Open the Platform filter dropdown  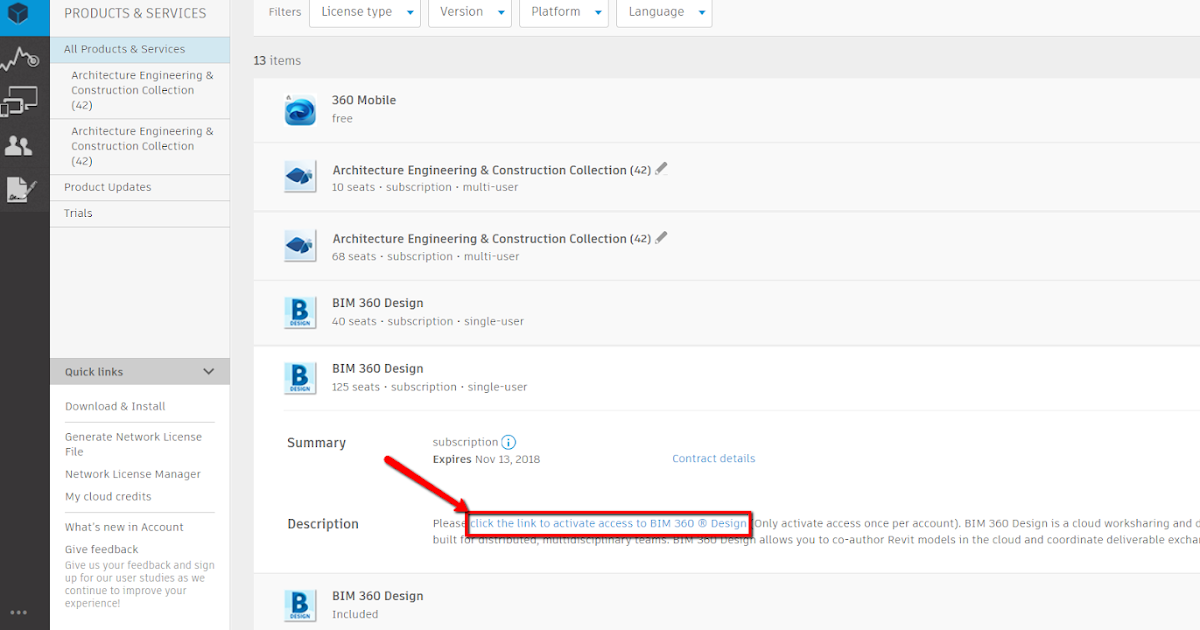pyautogui.click(x=564, y=11)
